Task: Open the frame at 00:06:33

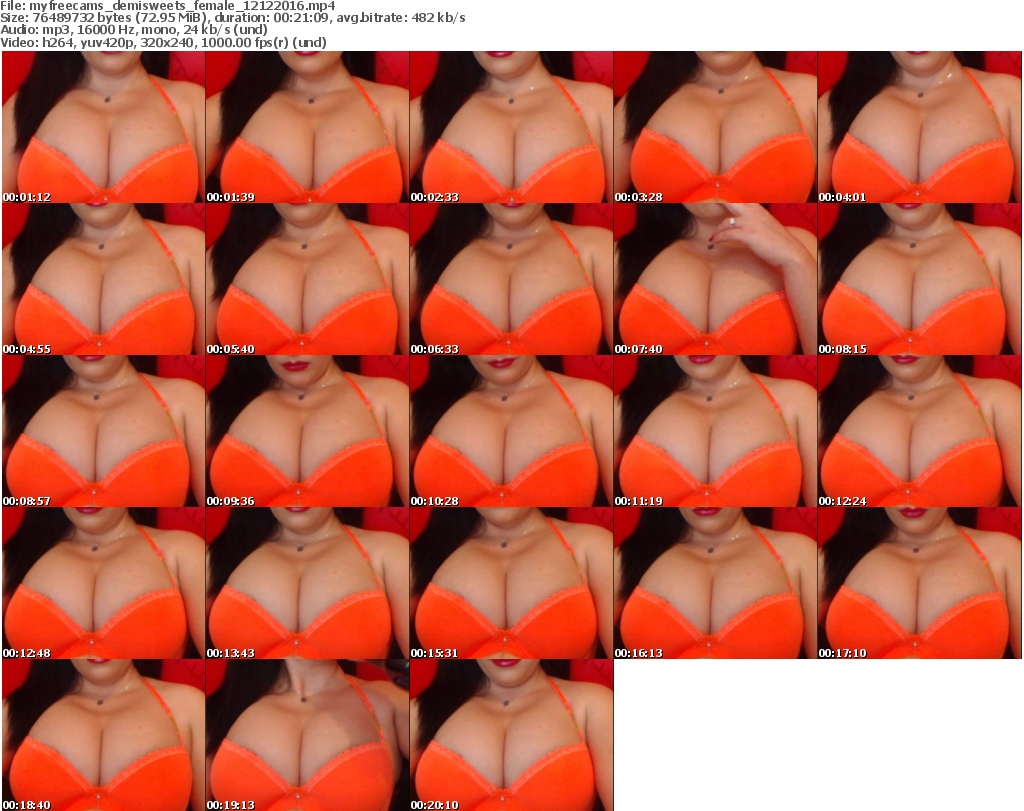Action: (x=511, y=279)
